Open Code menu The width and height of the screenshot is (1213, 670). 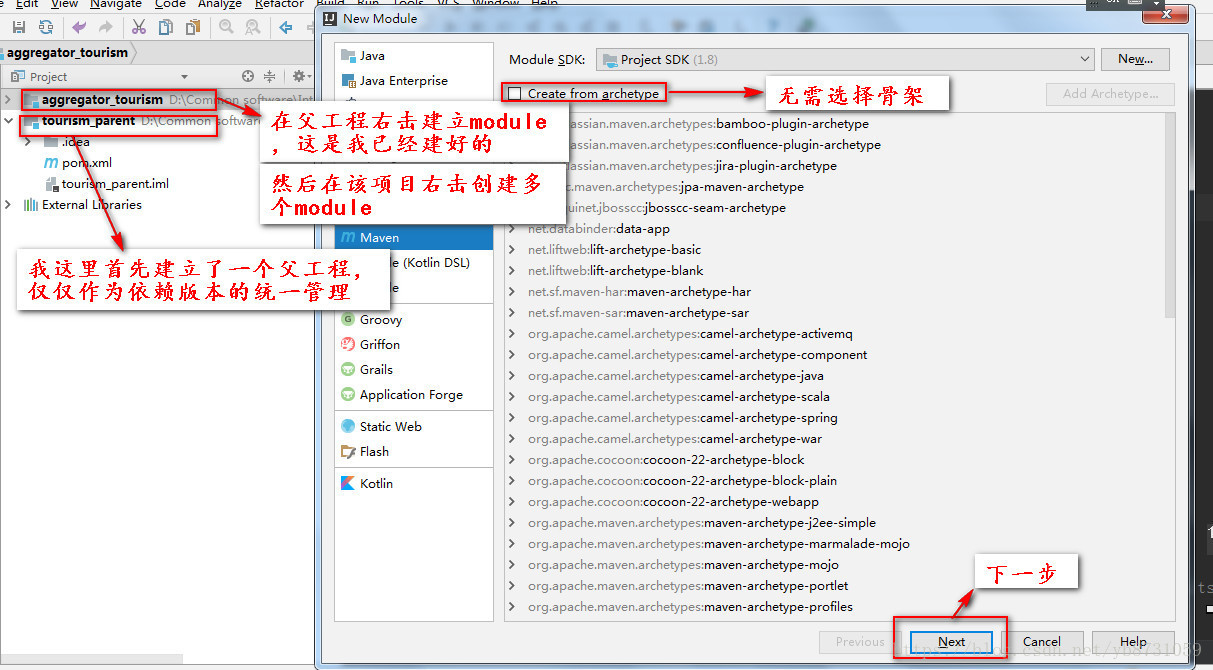[170, 4]
